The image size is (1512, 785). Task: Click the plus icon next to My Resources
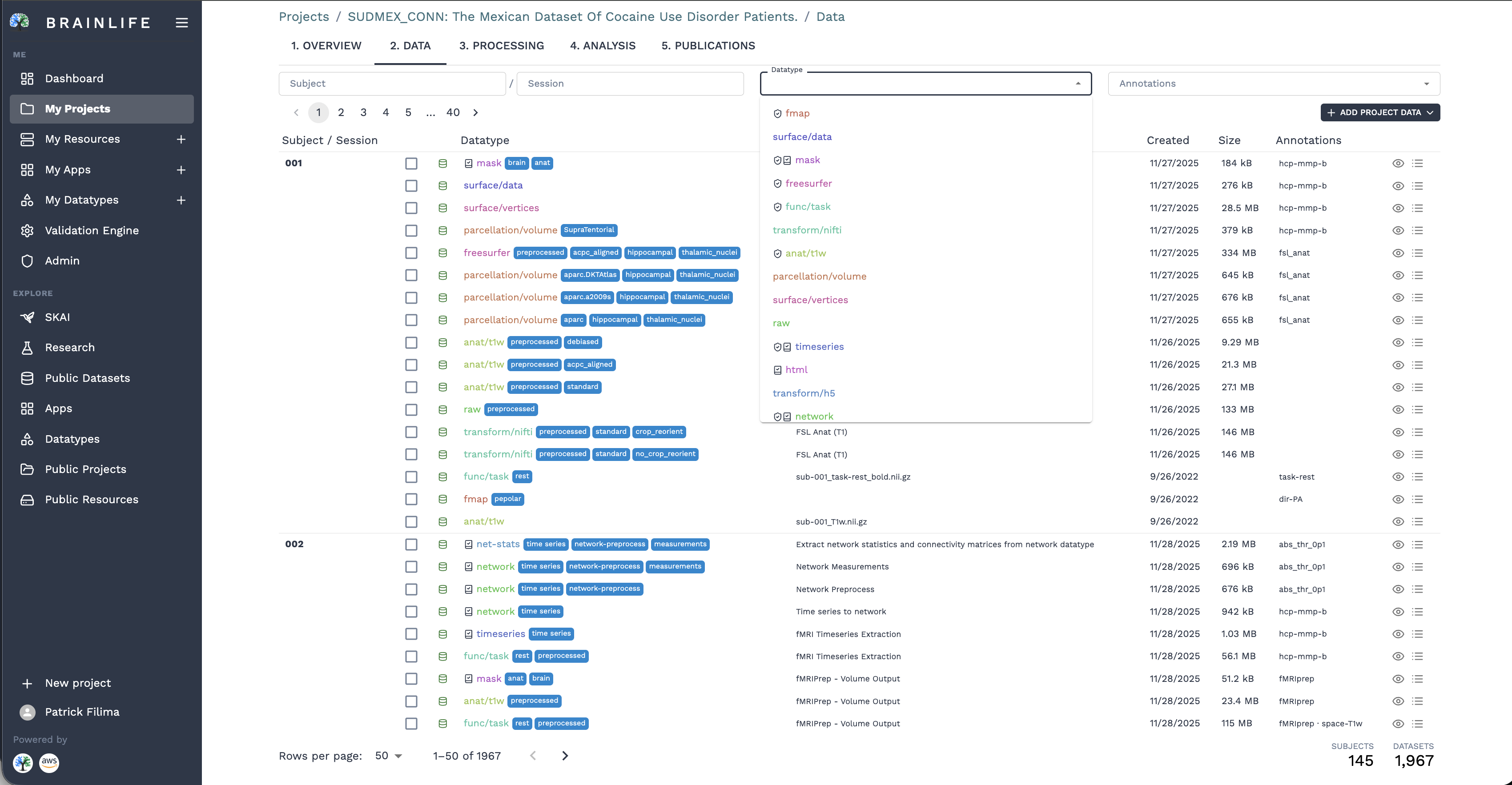181,139
